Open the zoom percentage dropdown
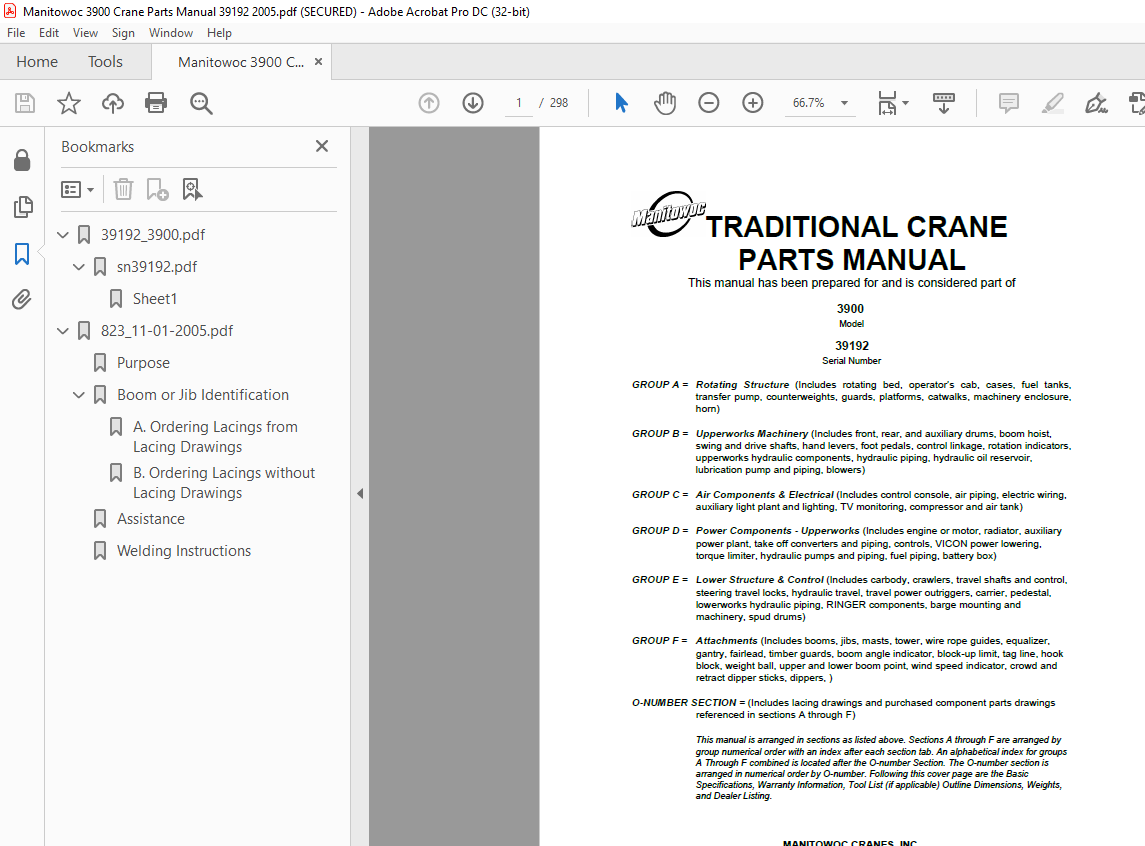The height and width of the screenshot is (846, 1145). (x=845, y=103)
